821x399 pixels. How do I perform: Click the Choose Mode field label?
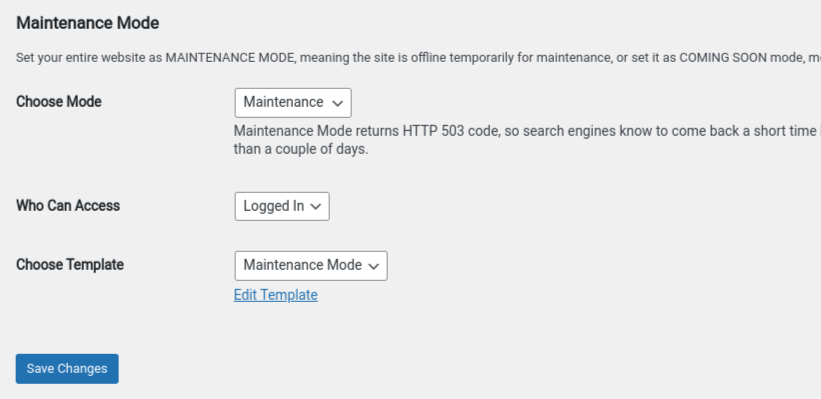(59, 102)
